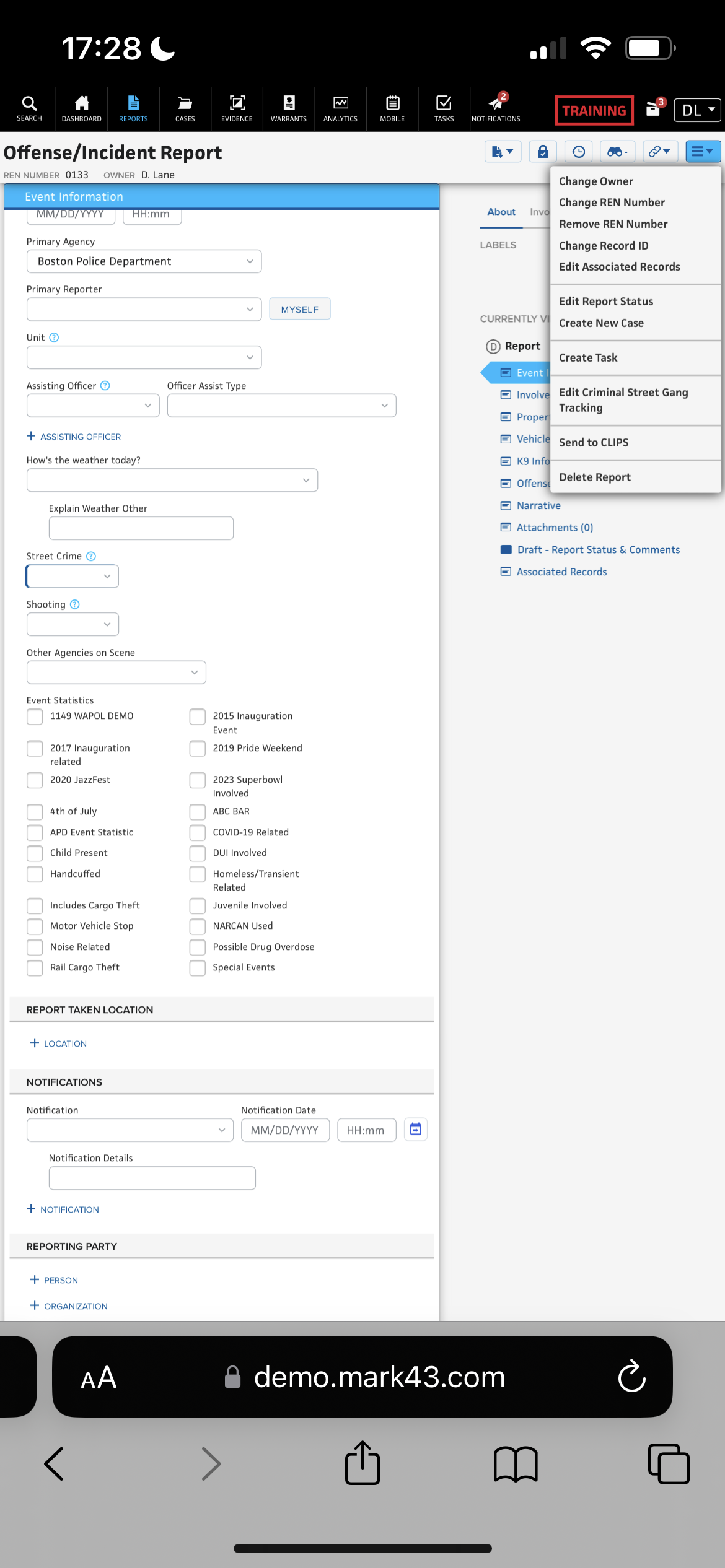Go to Dashboard home icon
This screenshot has width=725, height=1568.
coord(81,108)
